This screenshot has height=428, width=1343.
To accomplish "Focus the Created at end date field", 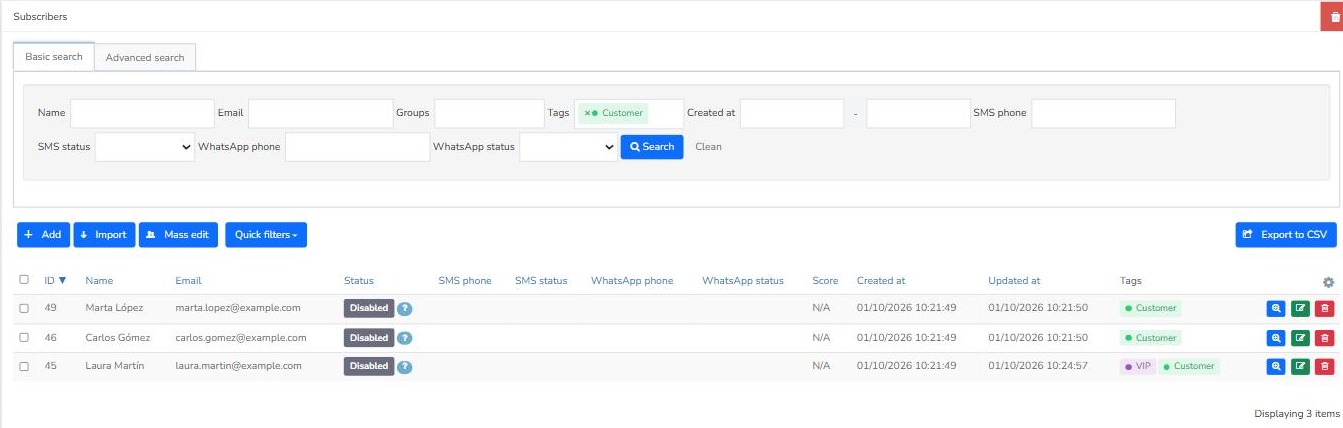I will pos(919,113).
